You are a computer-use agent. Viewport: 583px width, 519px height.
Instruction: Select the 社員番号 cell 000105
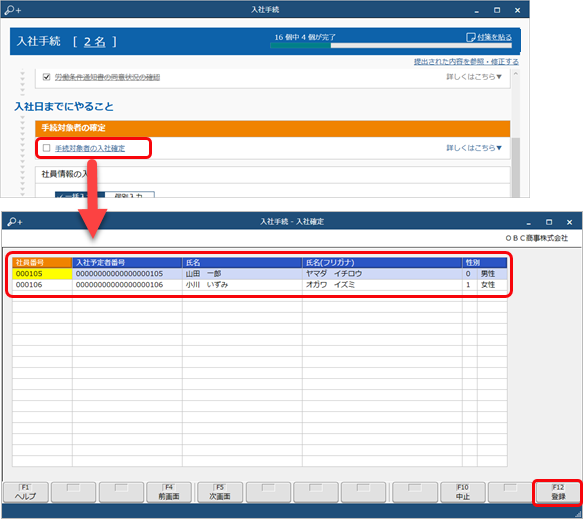(42, 274)
